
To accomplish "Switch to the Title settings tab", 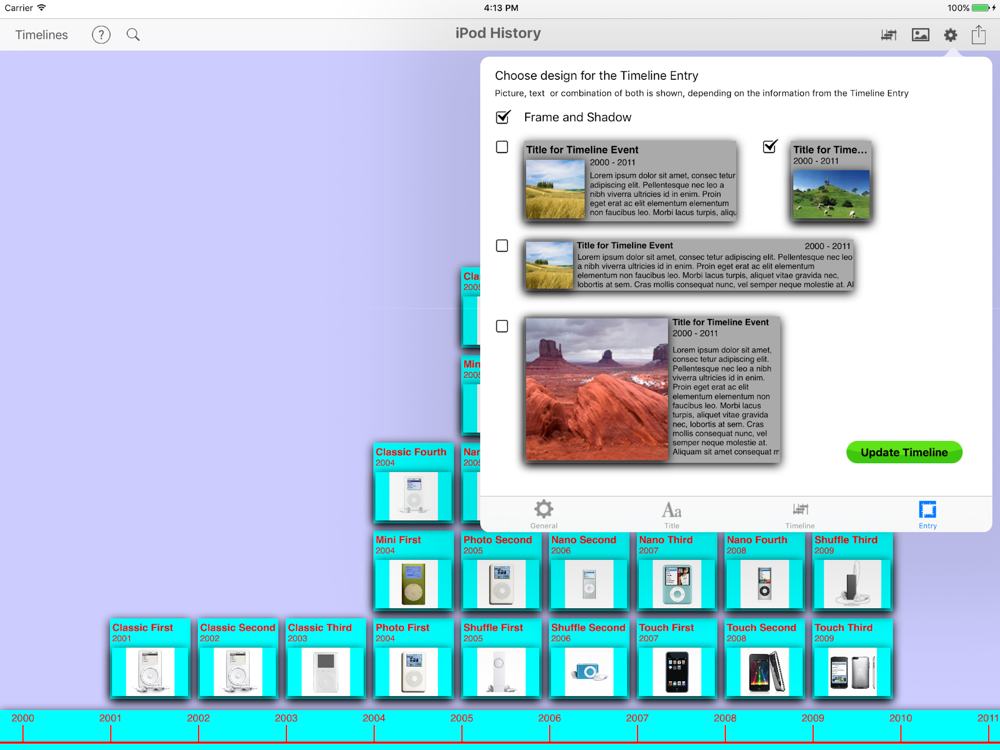I will tap(672, 514).
